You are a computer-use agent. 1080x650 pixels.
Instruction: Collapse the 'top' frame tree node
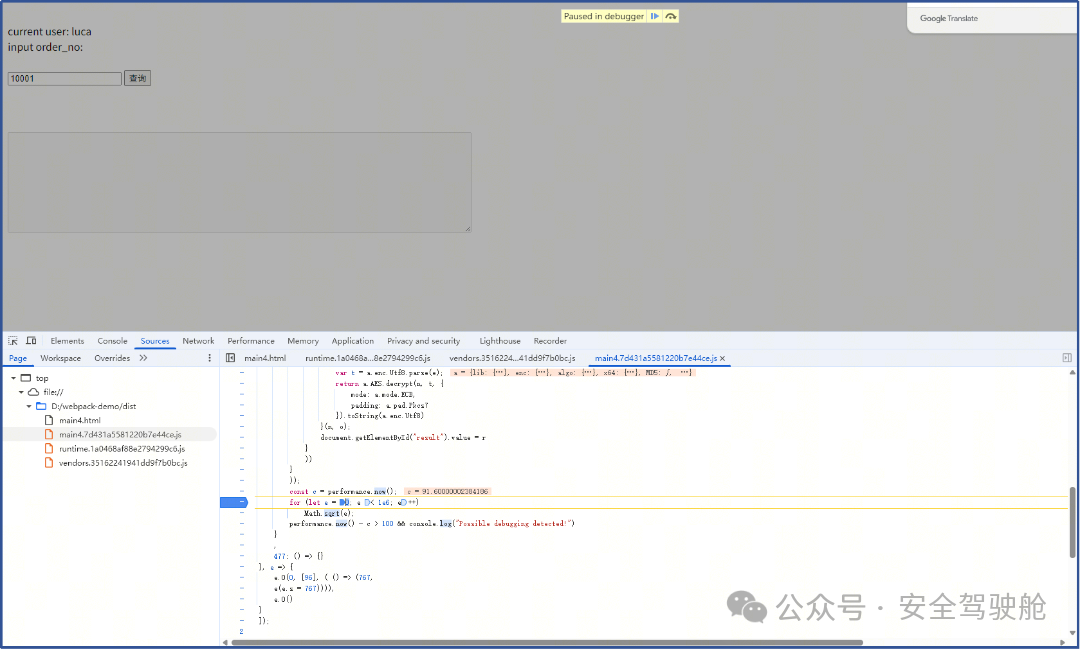[x=13, y=379]
